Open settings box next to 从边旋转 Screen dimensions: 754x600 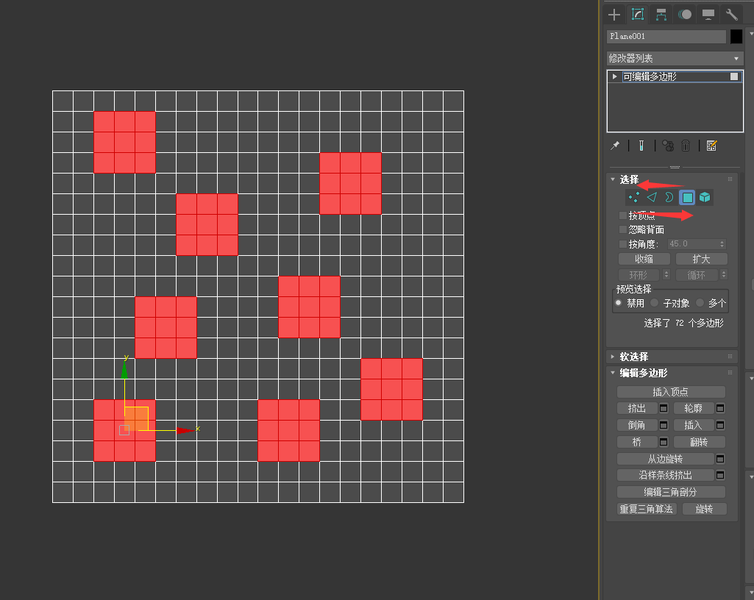[x=720, y=459]
